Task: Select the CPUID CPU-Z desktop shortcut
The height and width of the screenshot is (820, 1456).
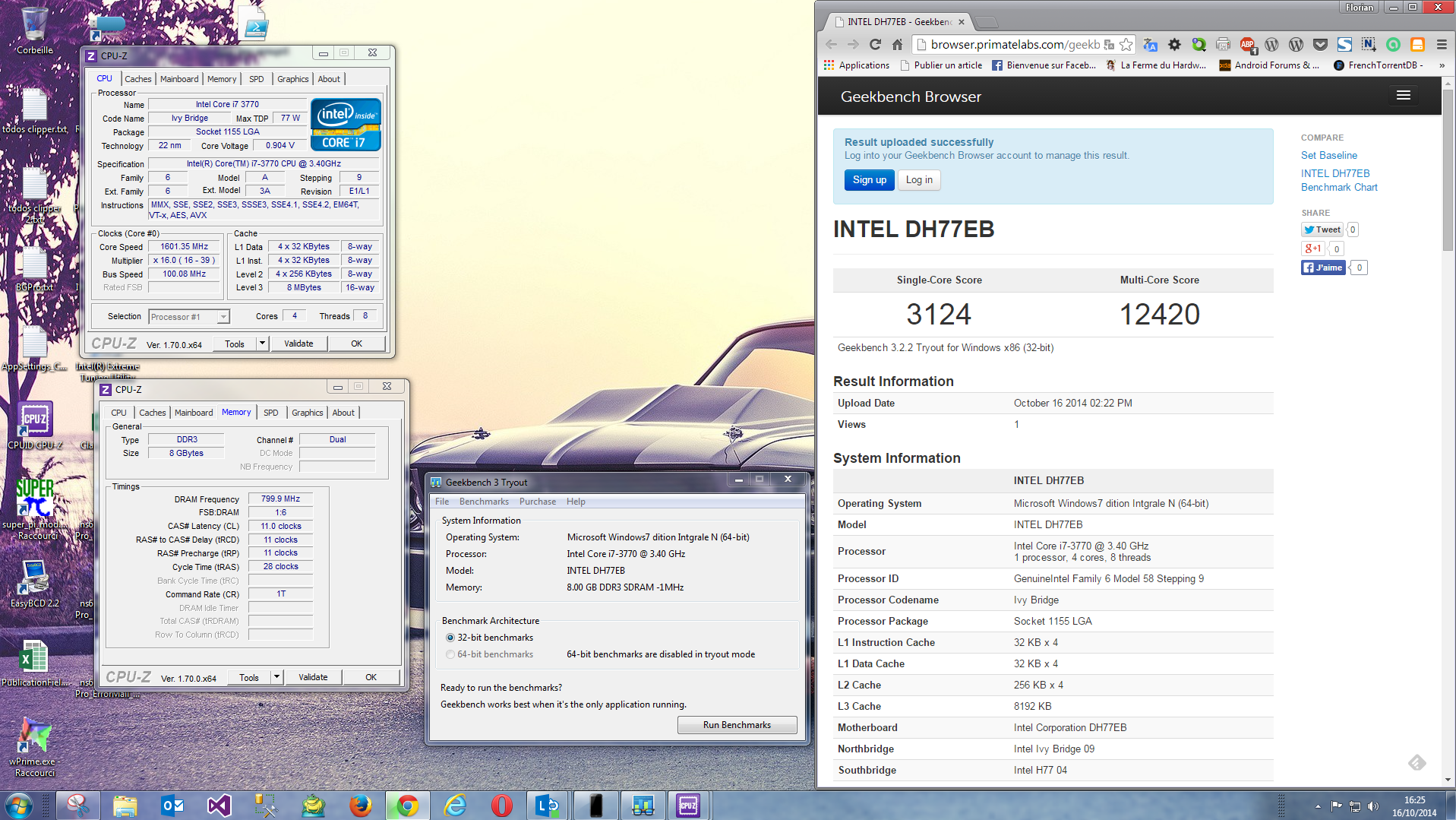Action: (35, 426)
